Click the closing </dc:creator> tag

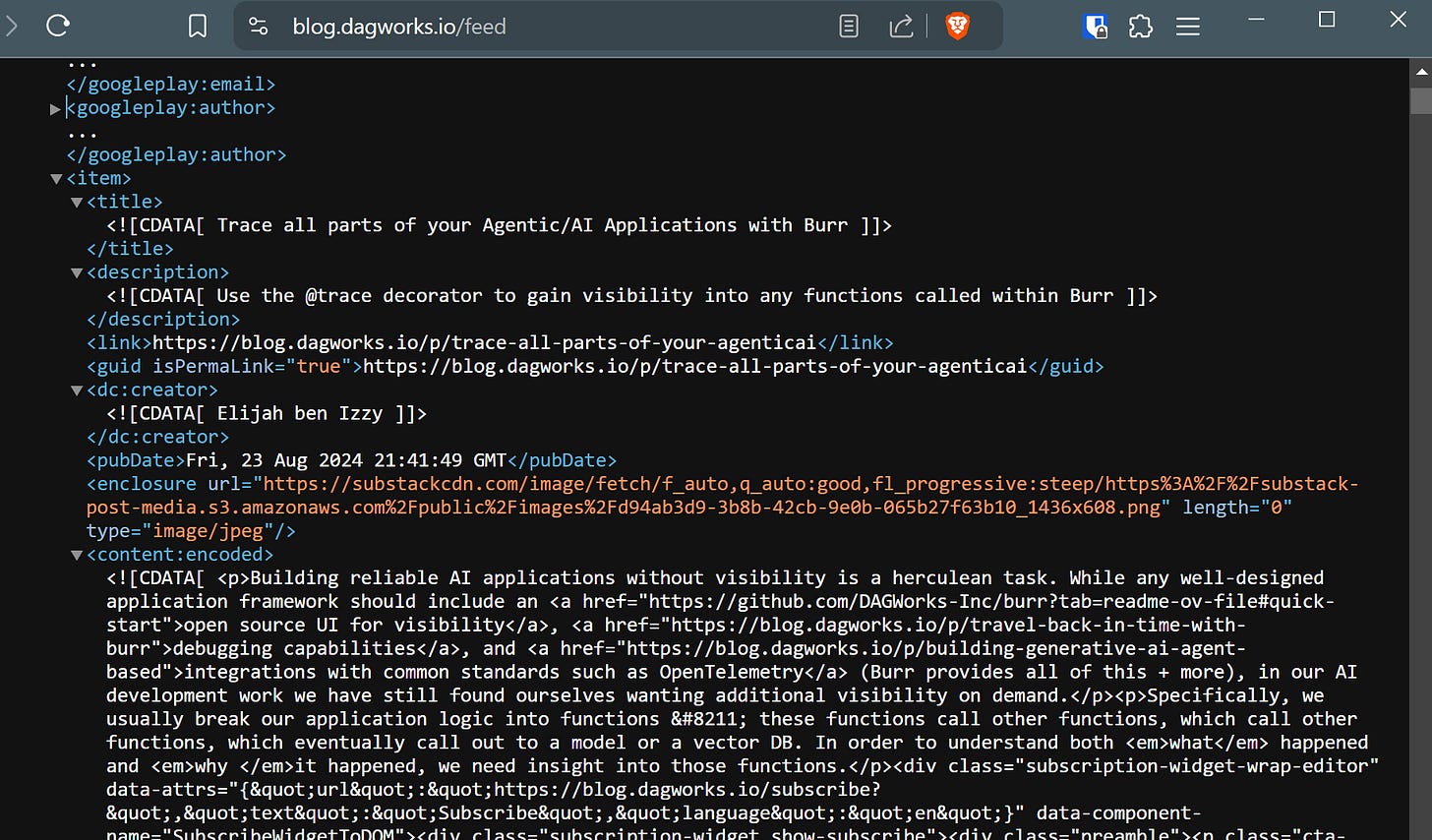click(x=157, y=437)
